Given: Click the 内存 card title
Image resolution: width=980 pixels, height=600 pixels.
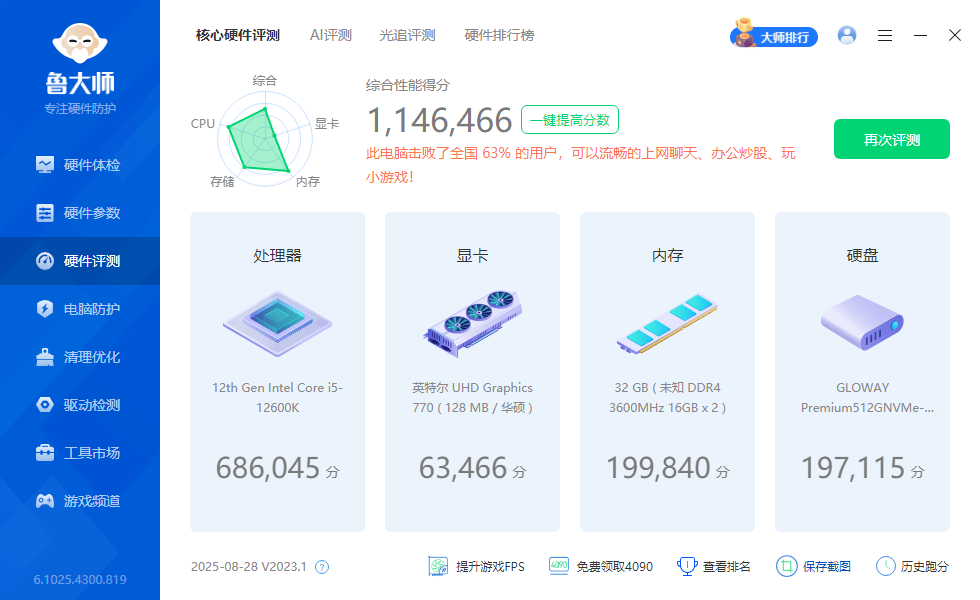Looking at the screenshot, I should 668,256.
